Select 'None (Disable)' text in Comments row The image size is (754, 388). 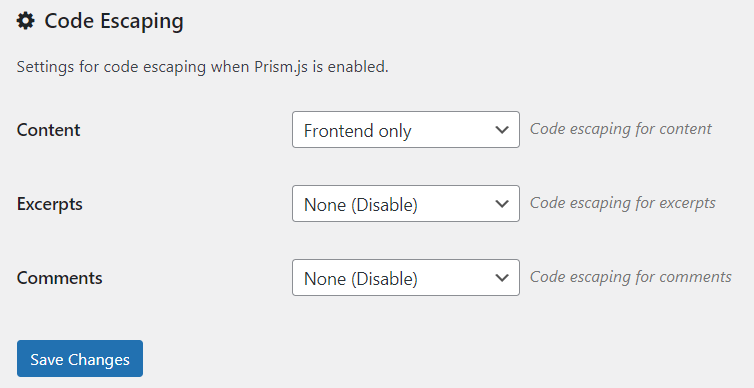coord(361,279)
